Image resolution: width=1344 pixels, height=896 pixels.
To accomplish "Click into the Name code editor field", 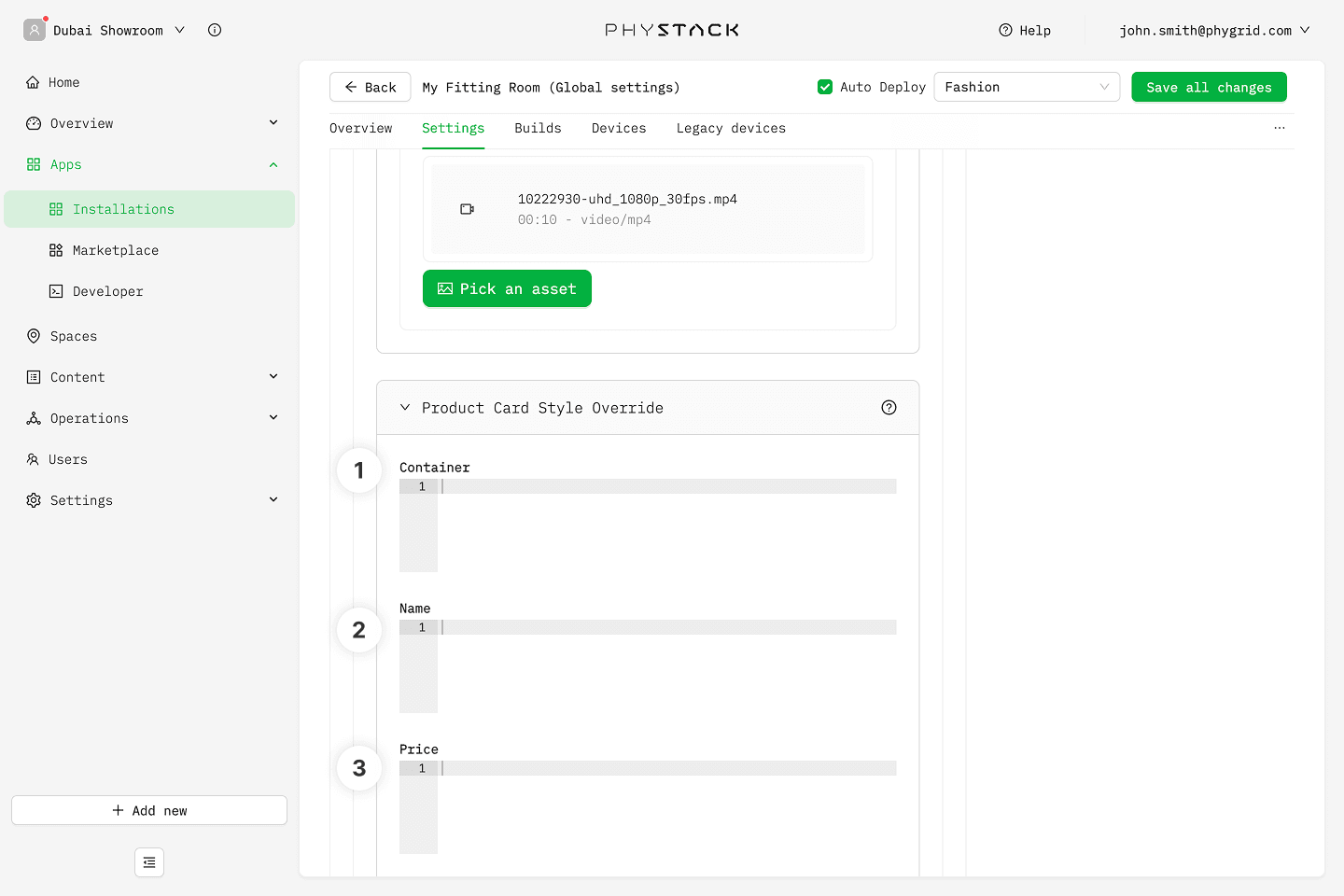I will [648, 666].
